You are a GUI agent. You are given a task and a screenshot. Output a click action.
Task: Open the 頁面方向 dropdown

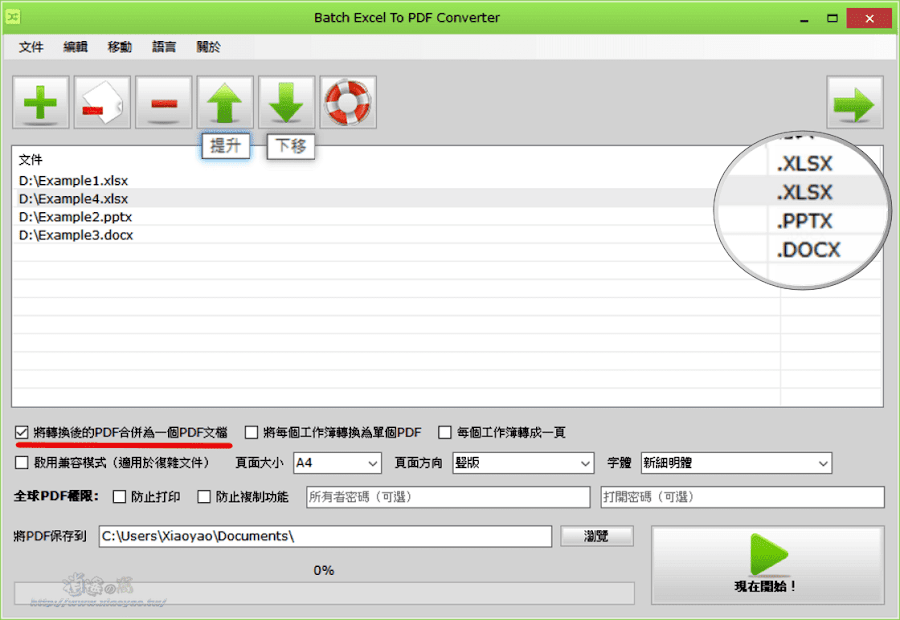(523, 463)
